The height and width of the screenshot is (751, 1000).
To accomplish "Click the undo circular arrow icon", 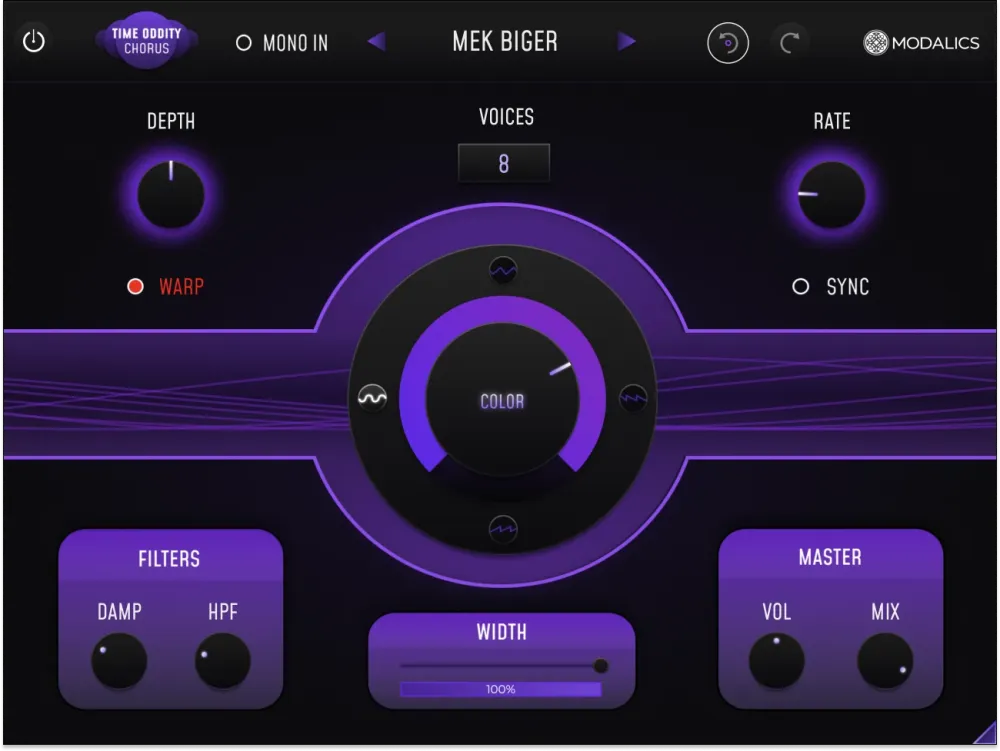I will [728, 43].
